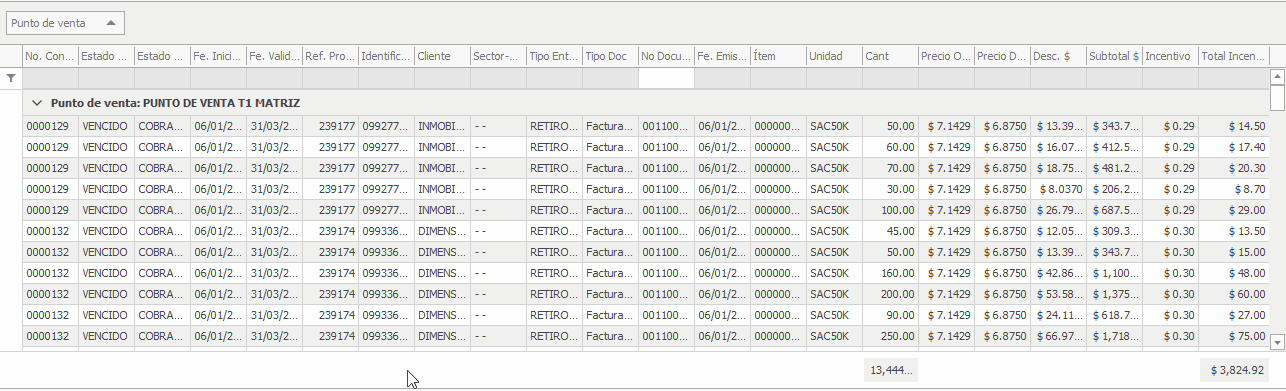Click the Subtotal cell showing $ 1,100...
Viewport: 1286px width, 391px height.
click(x=1114, y=273)
